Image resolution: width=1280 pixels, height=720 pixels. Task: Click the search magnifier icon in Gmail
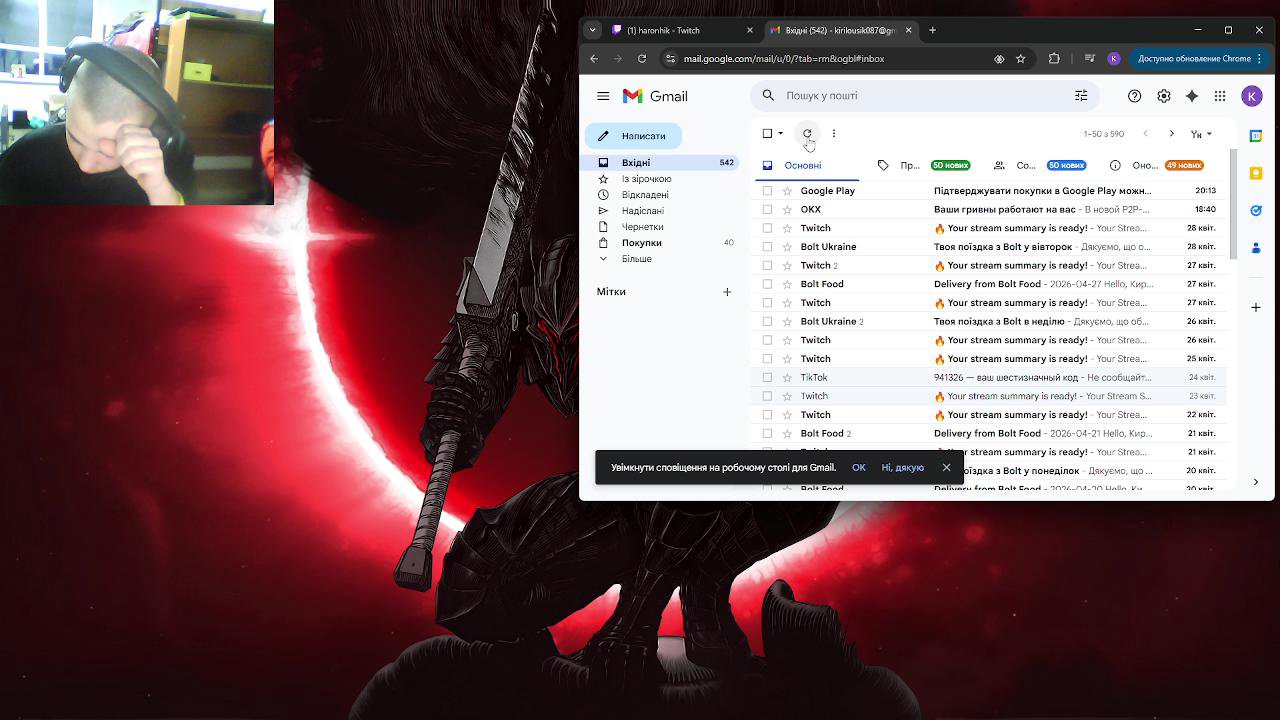[768, 96]
